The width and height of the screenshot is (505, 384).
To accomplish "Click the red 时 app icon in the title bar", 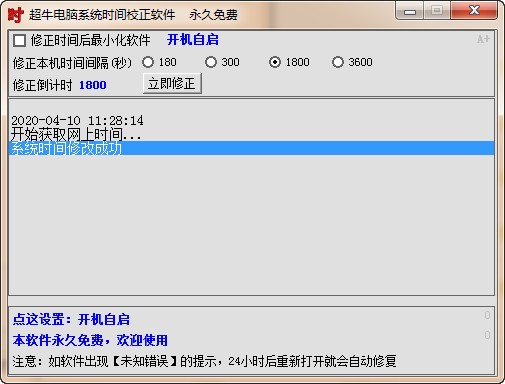I will click(16, 15).
